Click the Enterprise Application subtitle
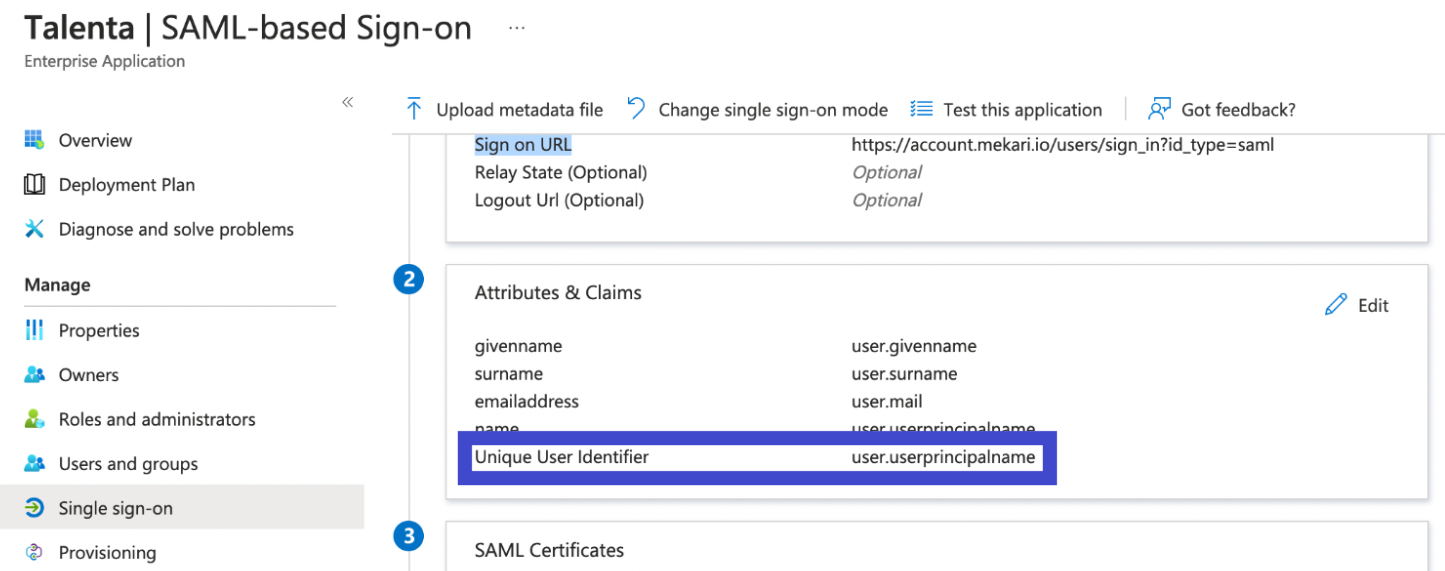Viewport: 1445px width, 571px height. coord(105,61)
